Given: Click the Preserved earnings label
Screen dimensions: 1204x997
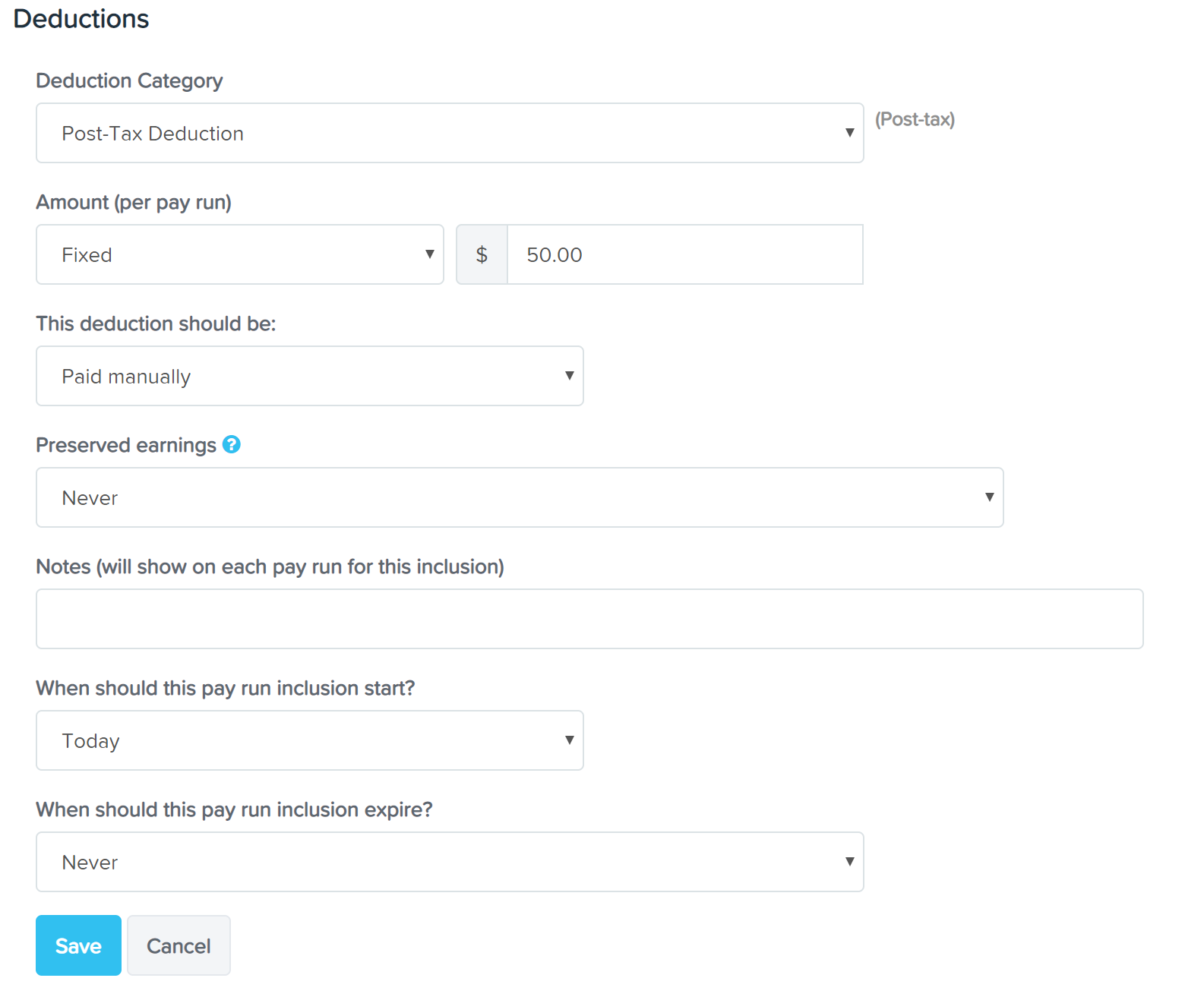Looking at the screenshot, I should (x=126, y=445).
